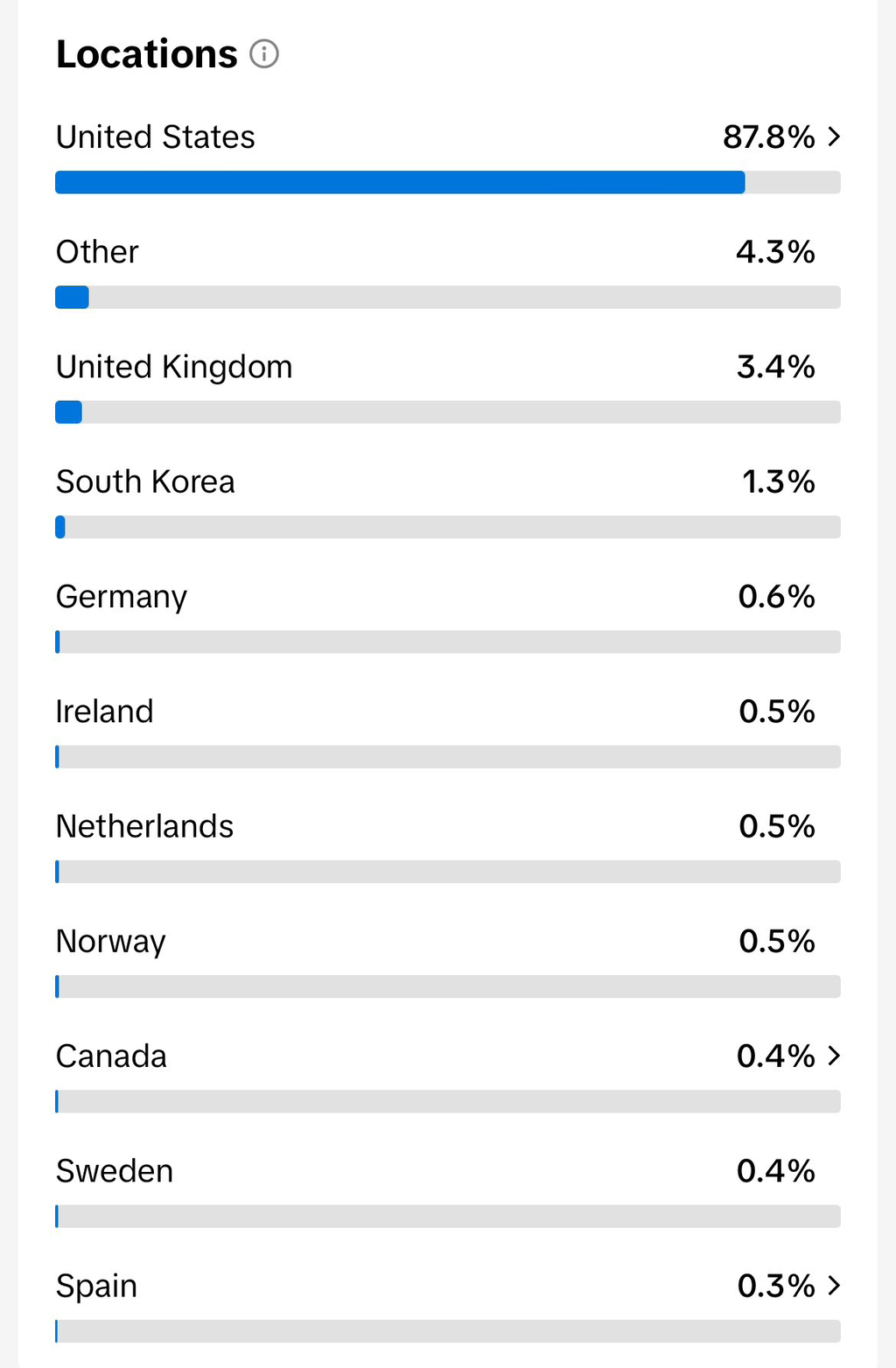This screenshot has height=1368, width=896.
Task: Click the Locations heading
Action: [147, 54]
